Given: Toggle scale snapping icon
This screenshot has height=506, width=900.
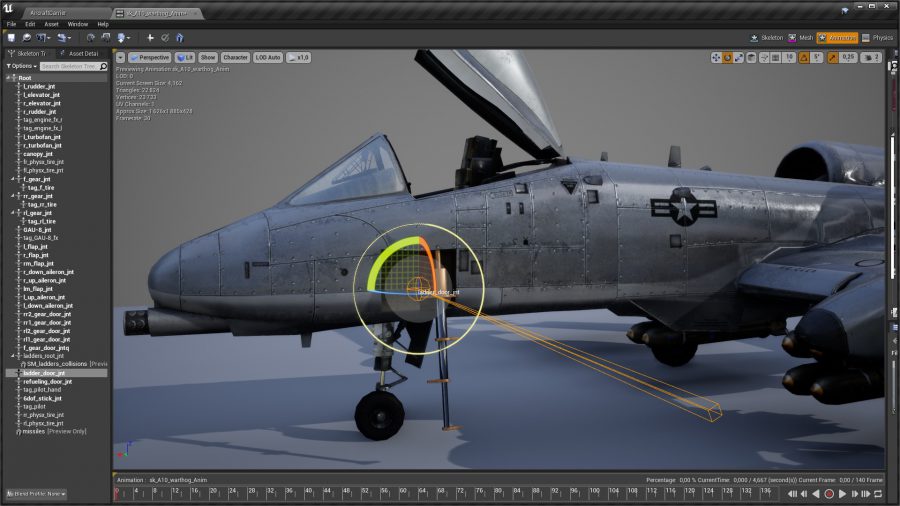Looking at the screenshot, I should (x=832, y=57).
